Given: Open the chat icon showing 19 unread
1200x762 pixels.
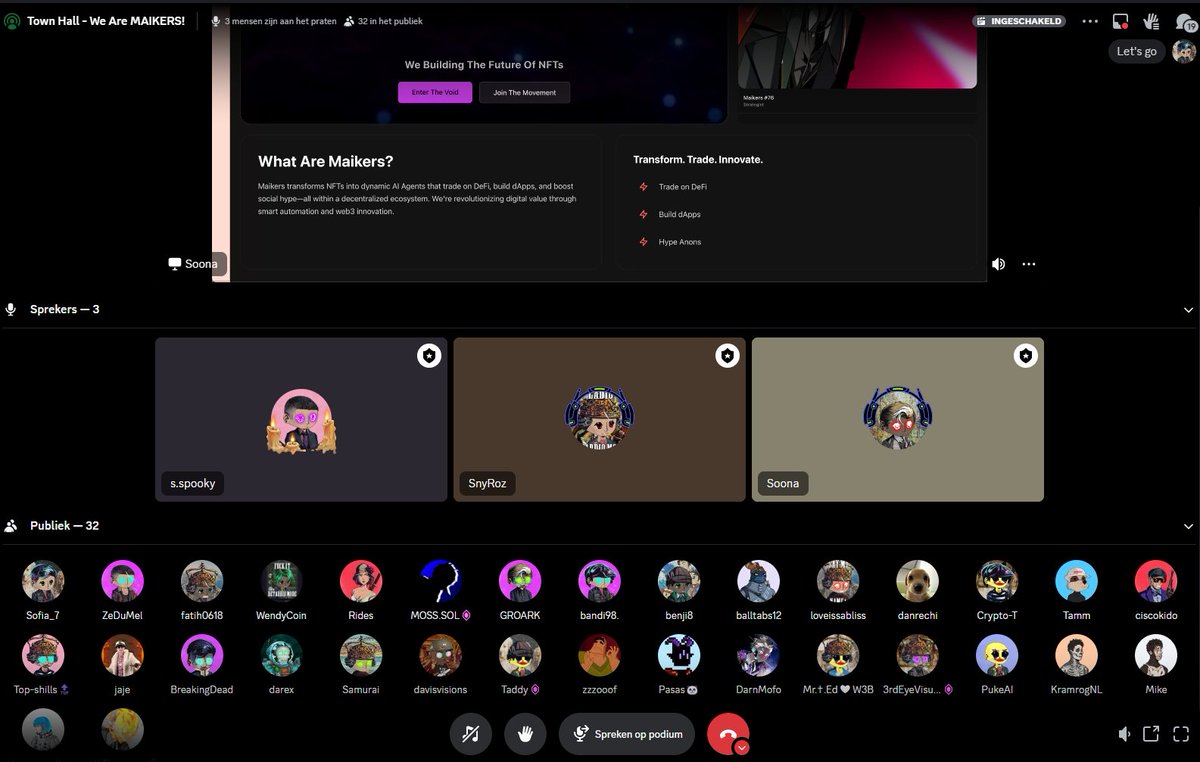Looking at the screenshot, I should tap(1184, 22).
